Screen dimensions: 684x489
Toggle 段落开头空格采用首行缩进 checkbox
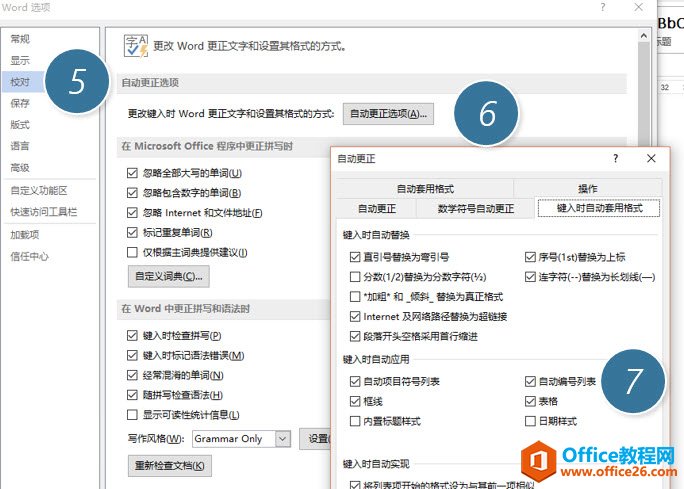pyautogui.click(x=355, y=337)
